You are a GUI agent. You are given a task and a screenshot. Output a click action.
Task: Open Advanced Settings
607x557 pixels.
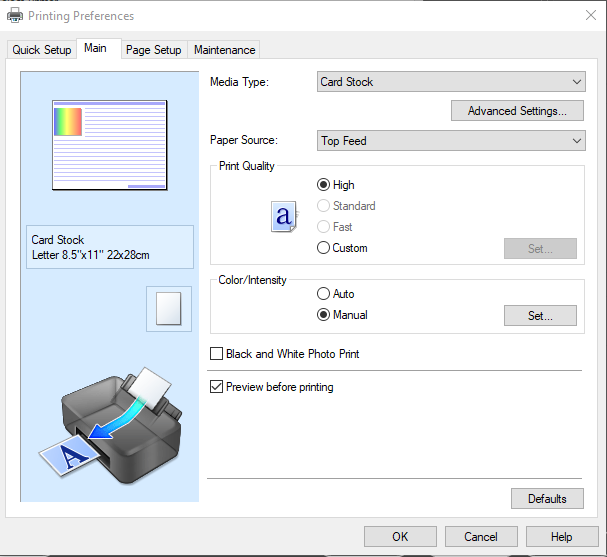click(x=517, y=111)
